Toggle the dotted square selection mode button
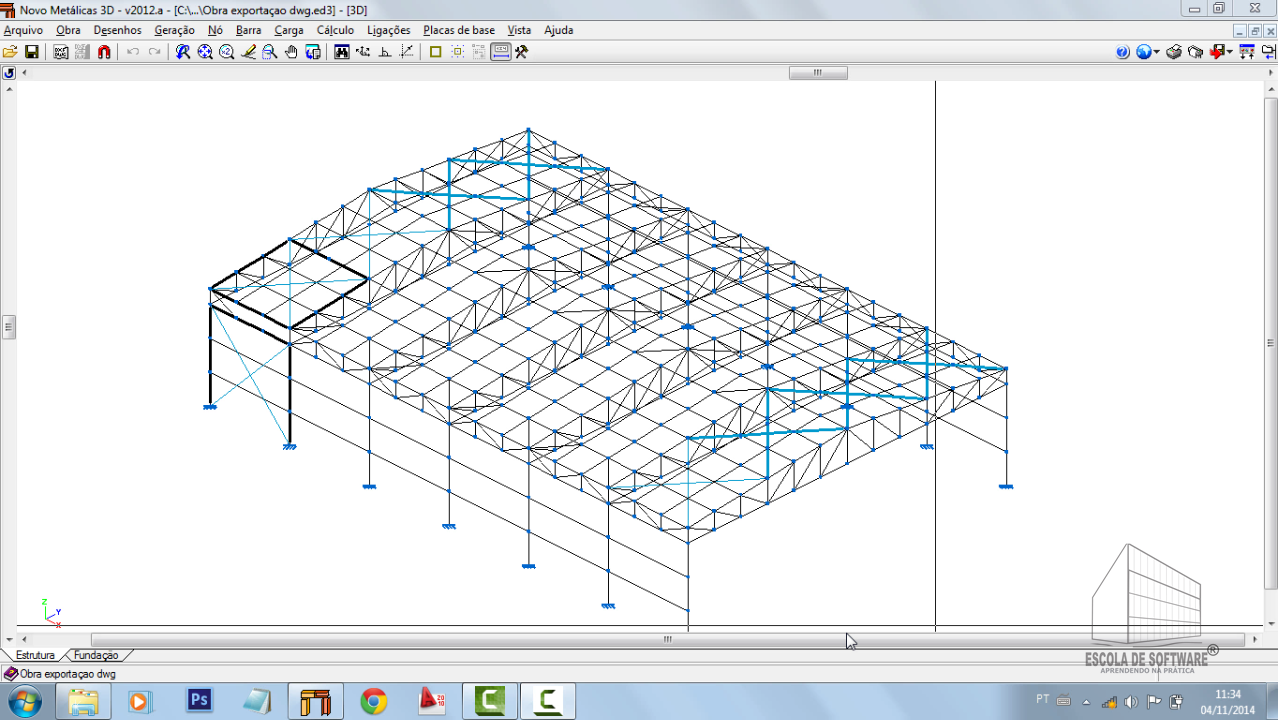1278x720 pixels. tap(457, 52)
